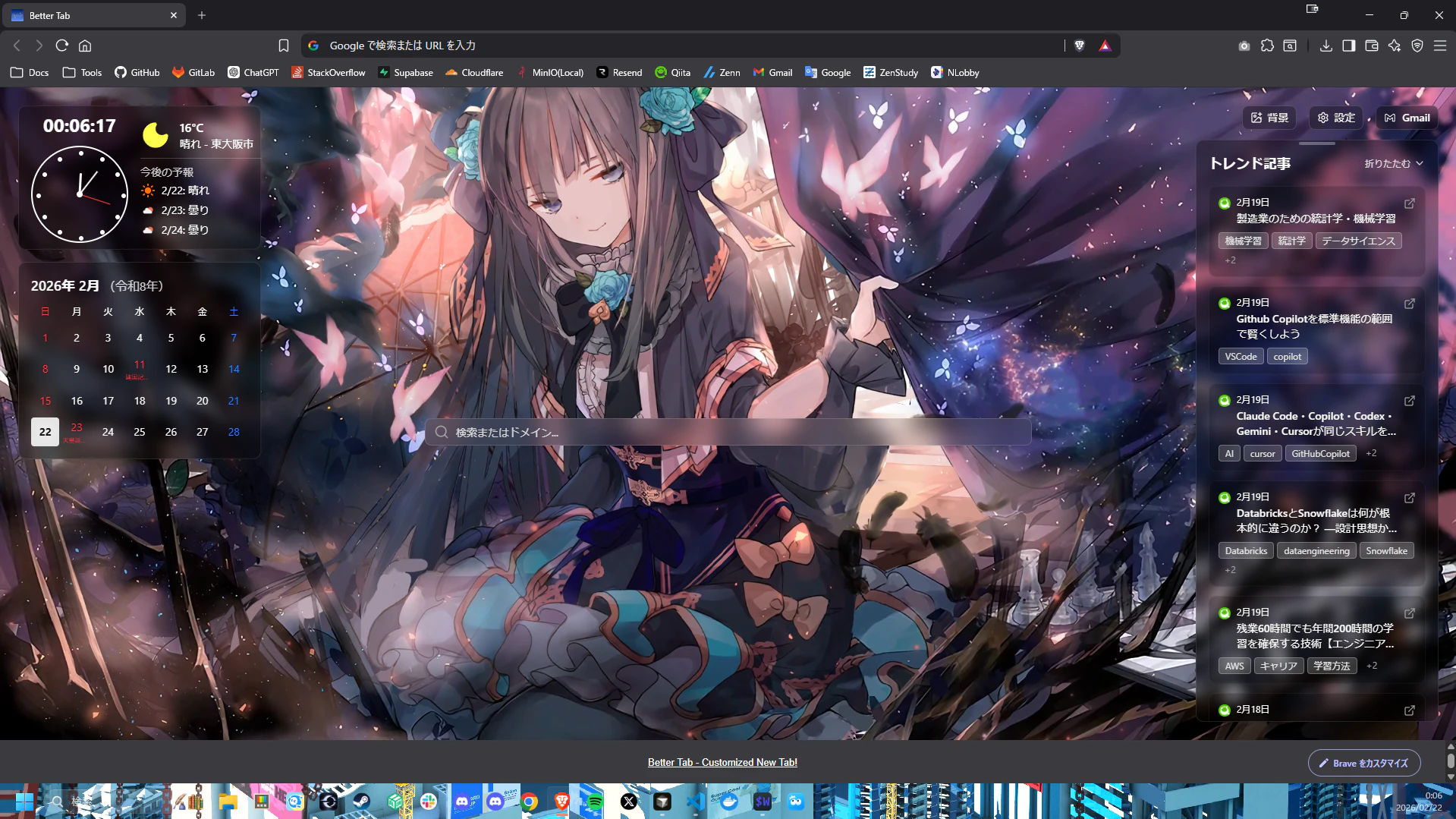Open Steam from taskbar
Viewport: 1456px width, 819px height.
coord(360,802)
